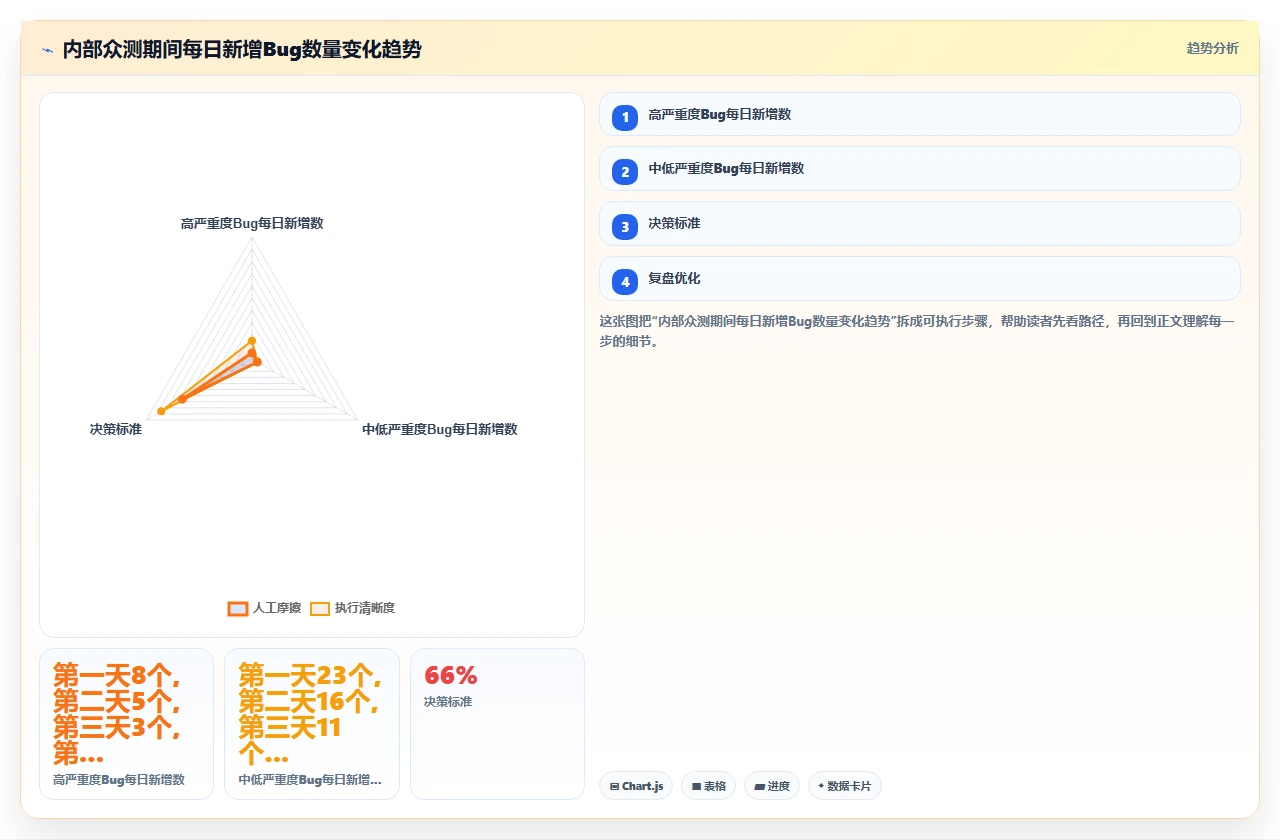Click 决策标准 caption under 66%
1280x840 pixels.
tap(448, 702)
